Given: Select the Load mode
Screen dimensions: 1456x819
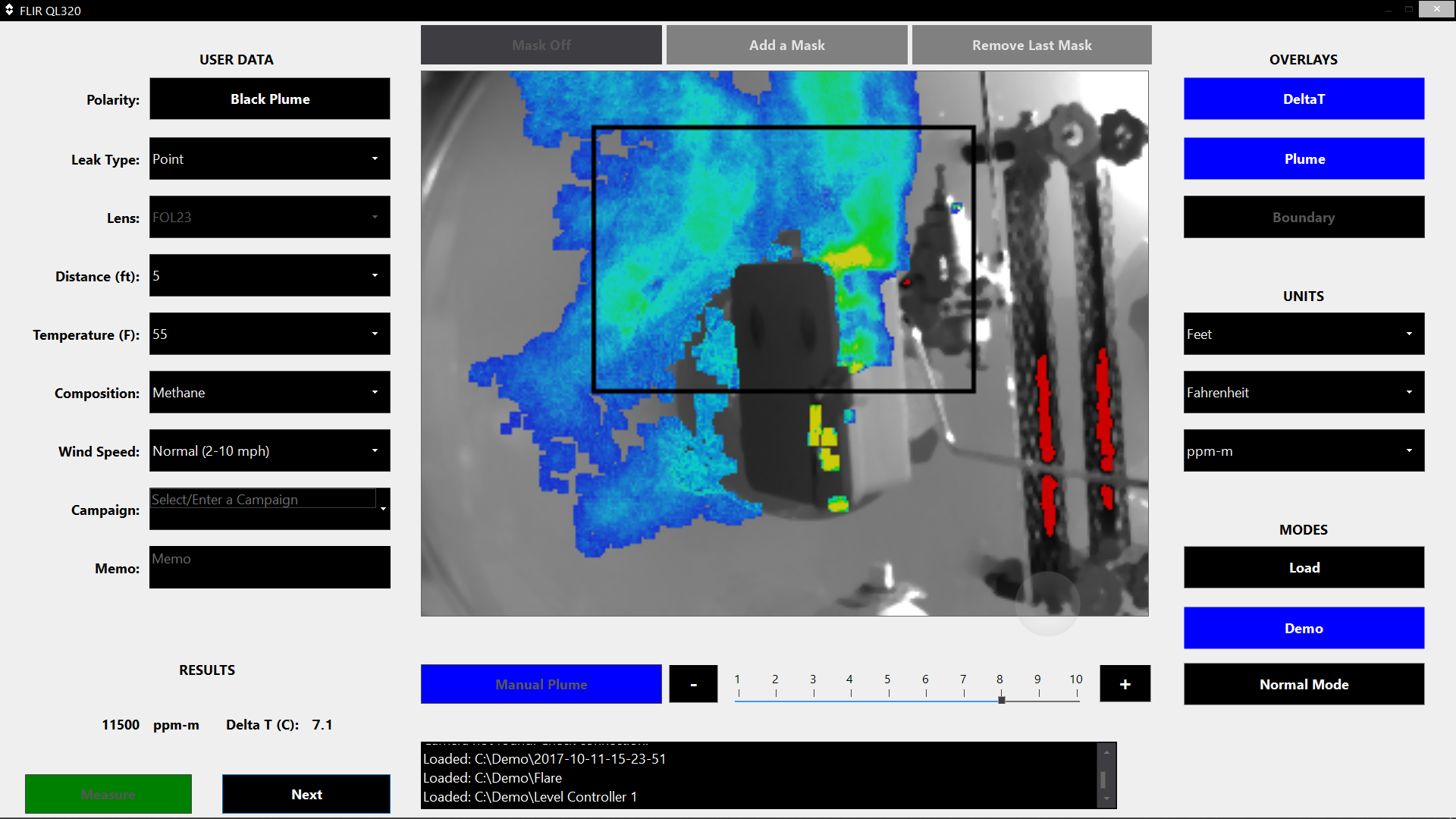Looking at the screenshot, I should point(1304,567).
